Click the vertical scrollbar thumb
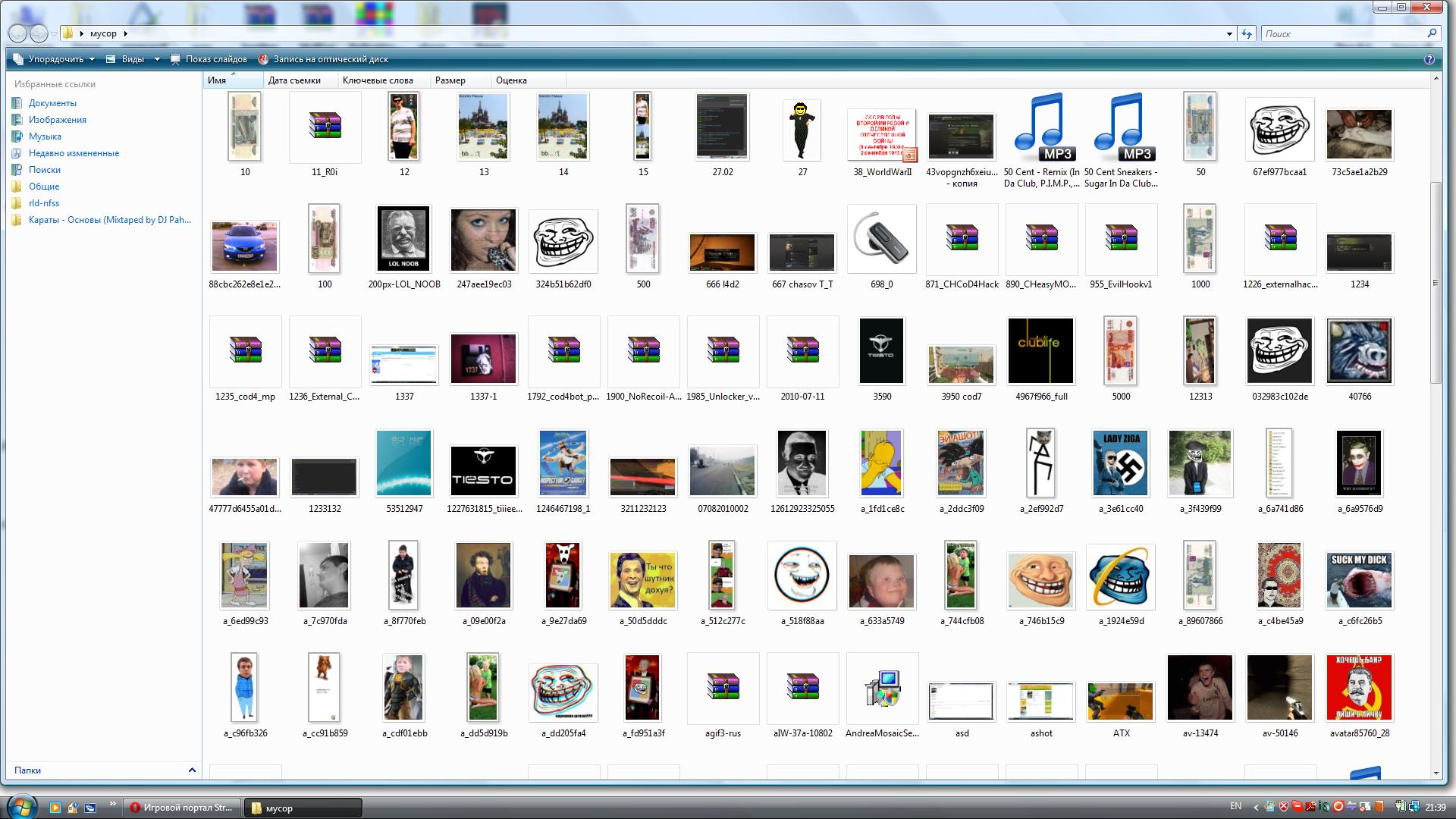Screen dimensions: 1456x819 (x=1435, y=282)
